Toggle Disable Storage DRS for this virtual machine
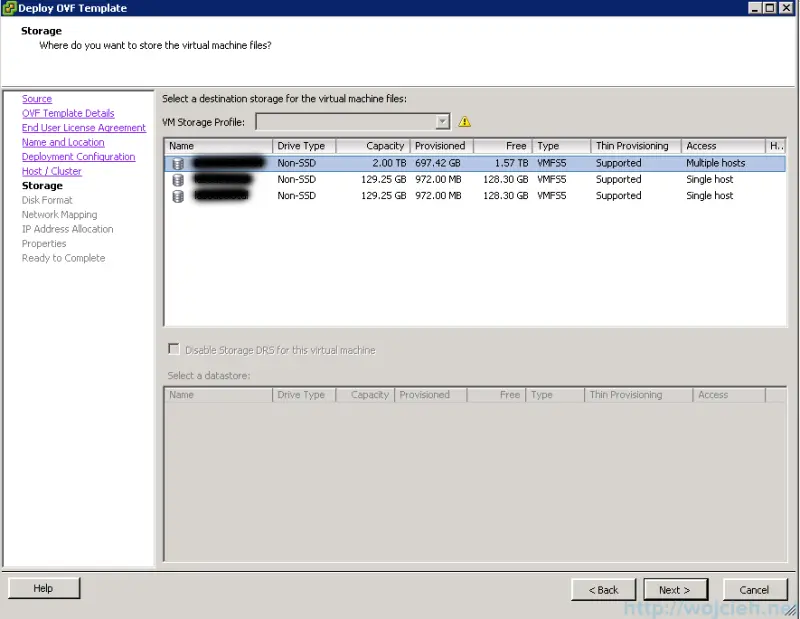The image size is (800, 619). 173,348
